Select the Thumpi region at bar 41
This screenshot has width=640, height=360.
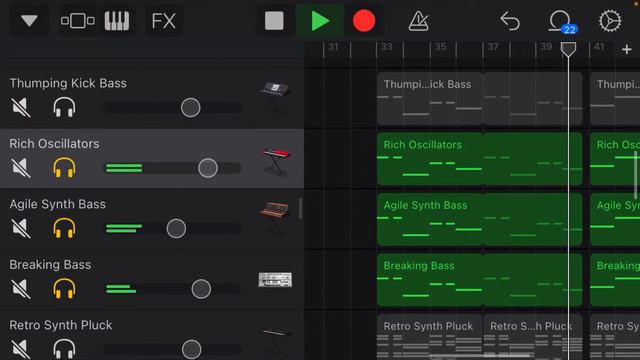615,98
